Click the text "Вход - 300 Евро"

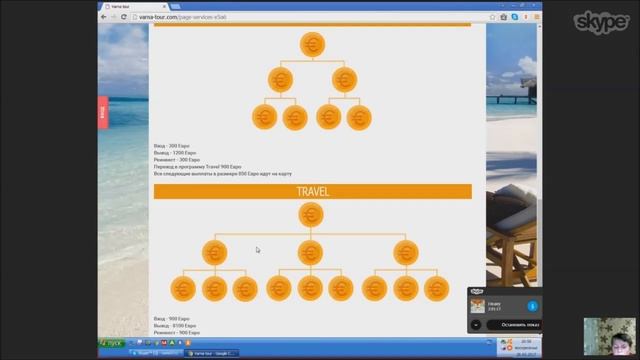[171, 146]
